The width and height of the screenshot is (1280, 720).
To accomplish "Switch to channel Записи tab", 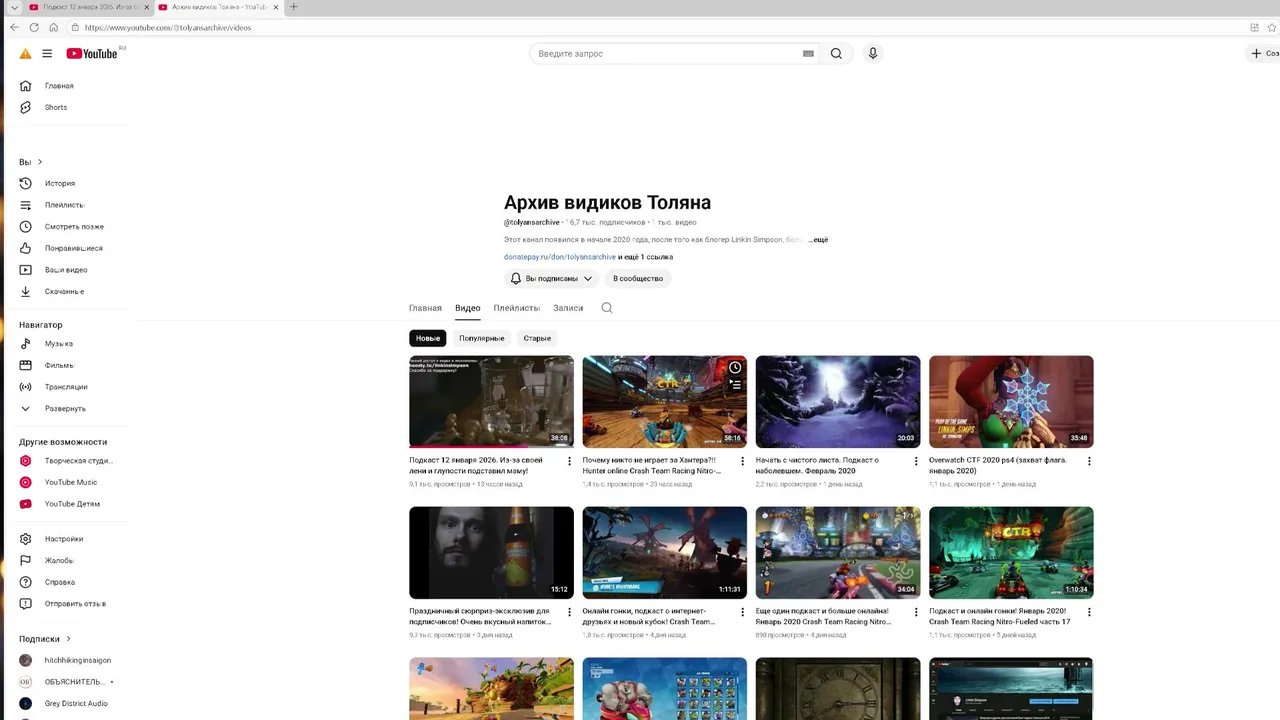I will (x=568, y=308).
